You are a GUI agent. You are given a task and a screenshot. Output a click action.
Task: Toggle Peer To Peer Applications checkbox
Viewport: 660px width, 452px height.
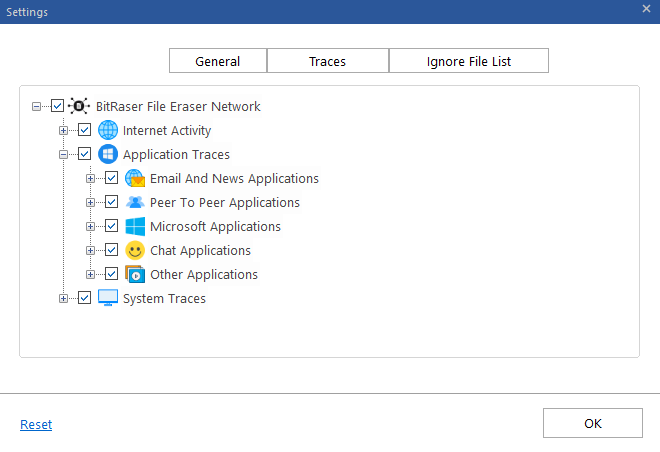point(112,202)
